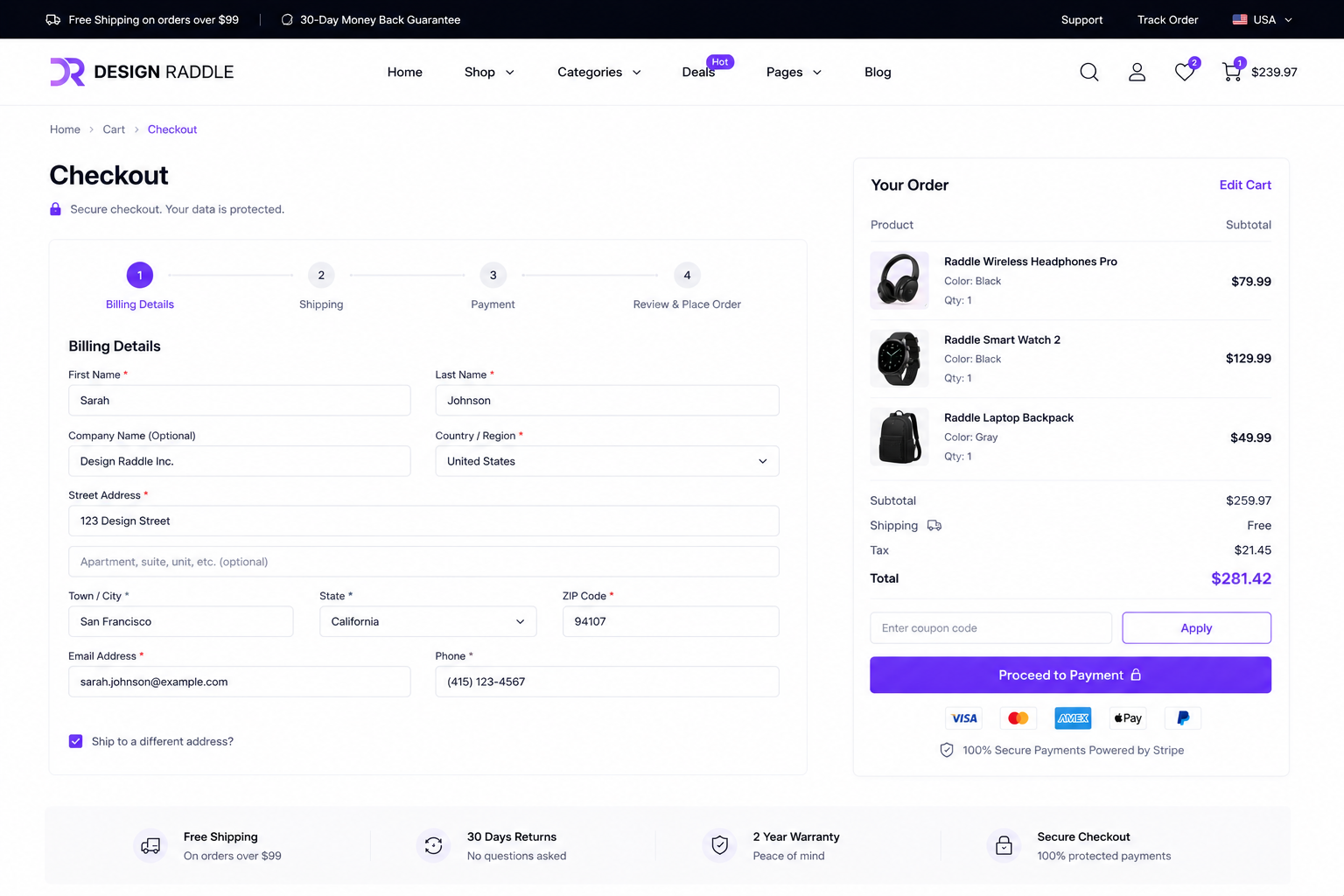Click the Amex payment icon
The image size is (1344, 896).
click(1073, 718)
